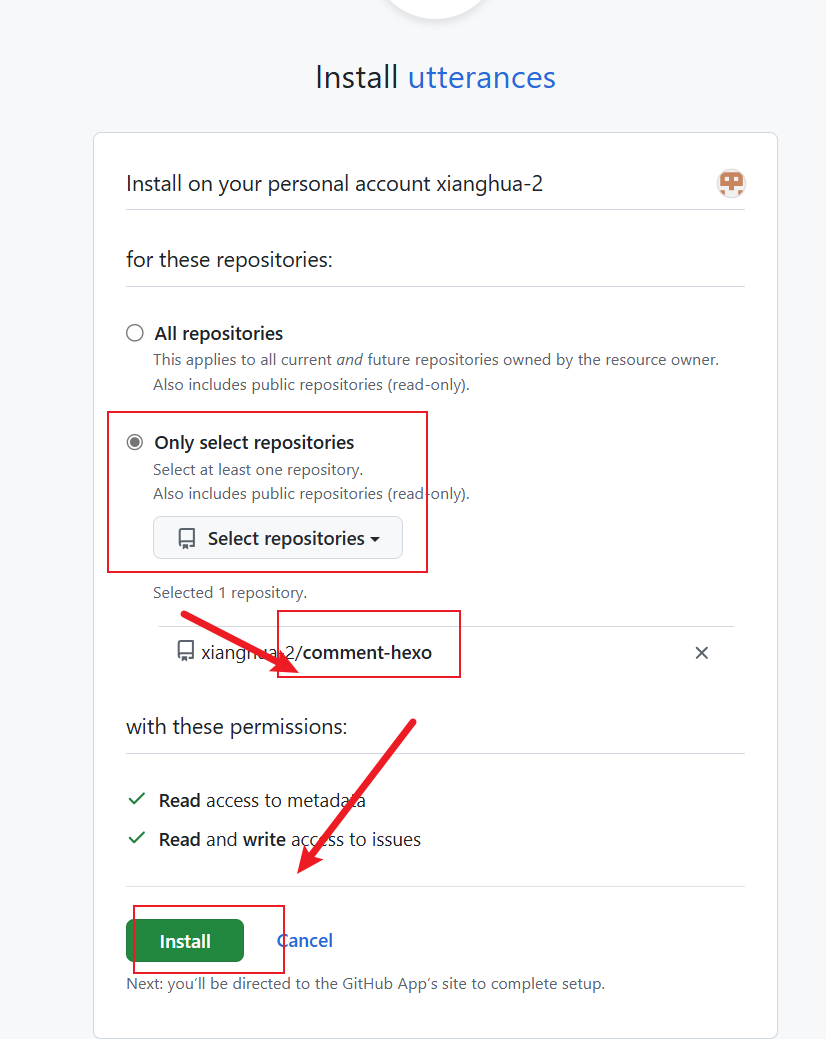Viewport: 826px width, 1039px height.
Task: Click the checkmark beside issues write access
Action: [x=137, y=839]
